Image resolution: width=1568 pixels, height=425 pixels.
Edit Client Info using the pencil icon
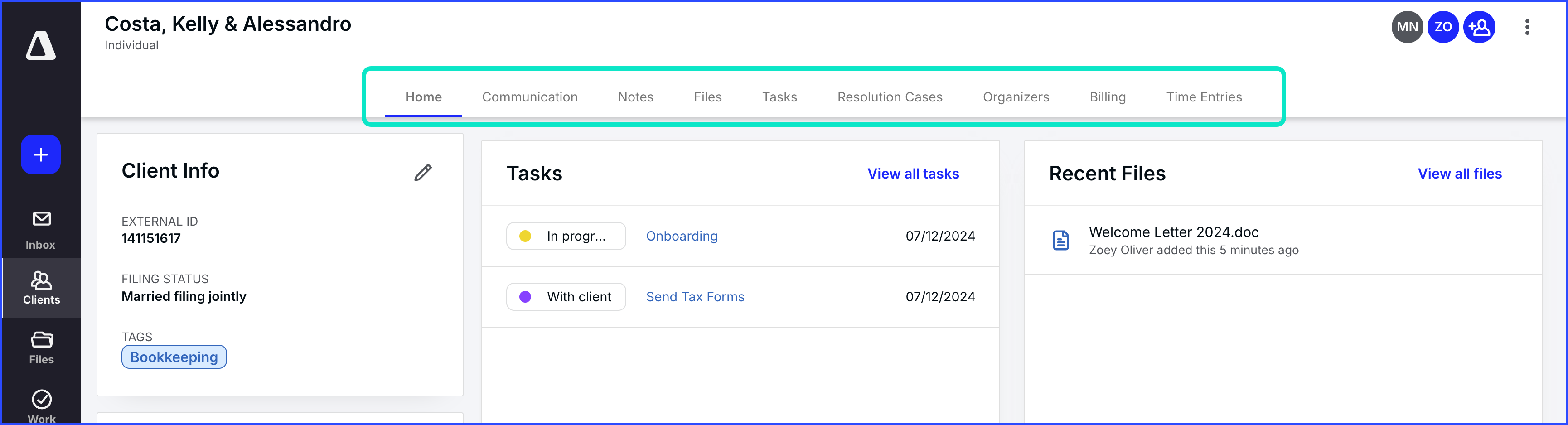[423, 172]
